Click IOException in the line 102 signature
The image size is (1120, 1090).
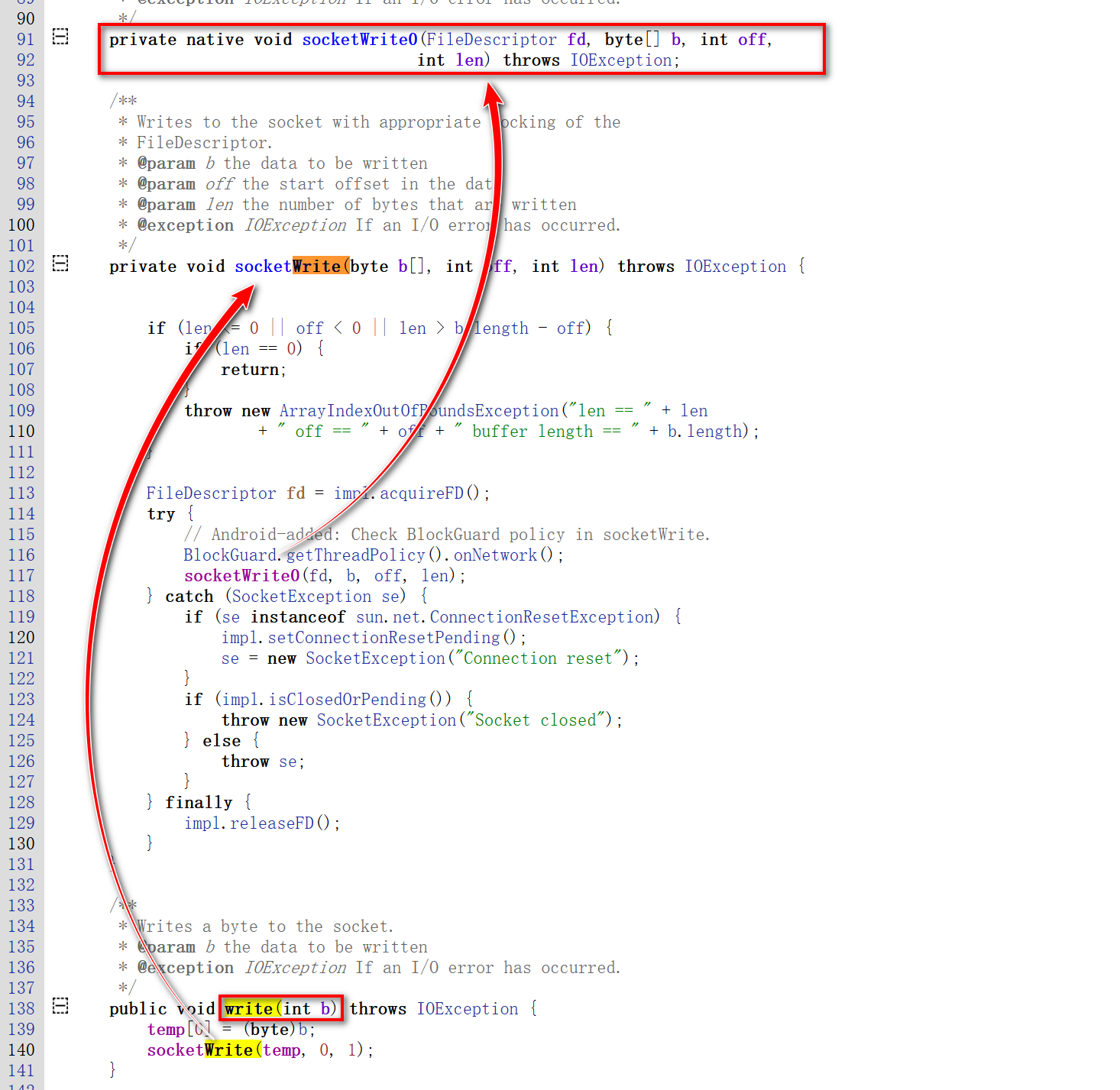[x=735, y=266]
